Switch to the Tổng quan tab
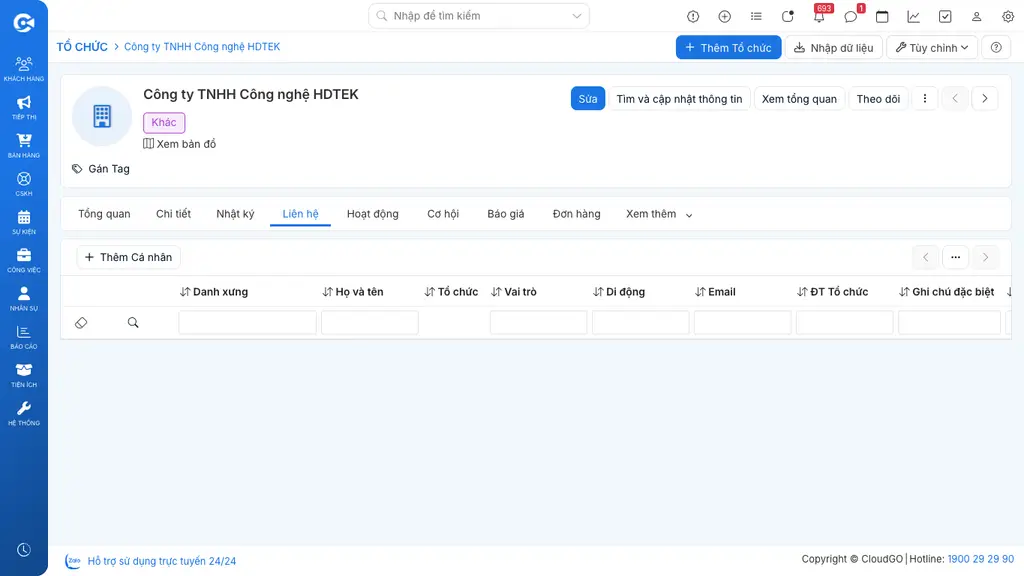Viewport: 1024px width, 576px height. coord(104,214)
